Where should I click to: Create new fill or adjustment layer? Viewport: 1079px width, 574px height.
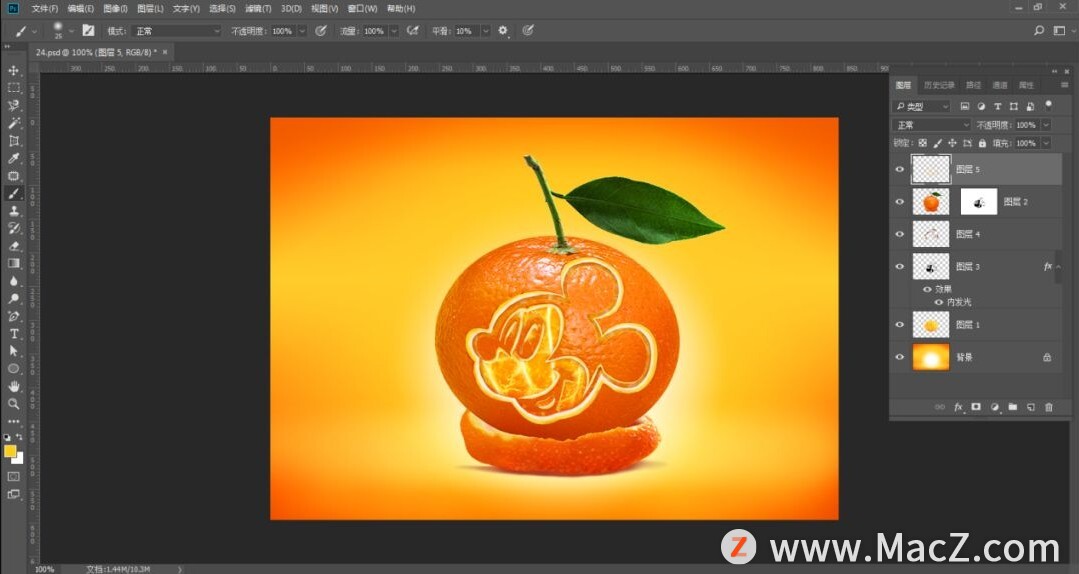994,407
